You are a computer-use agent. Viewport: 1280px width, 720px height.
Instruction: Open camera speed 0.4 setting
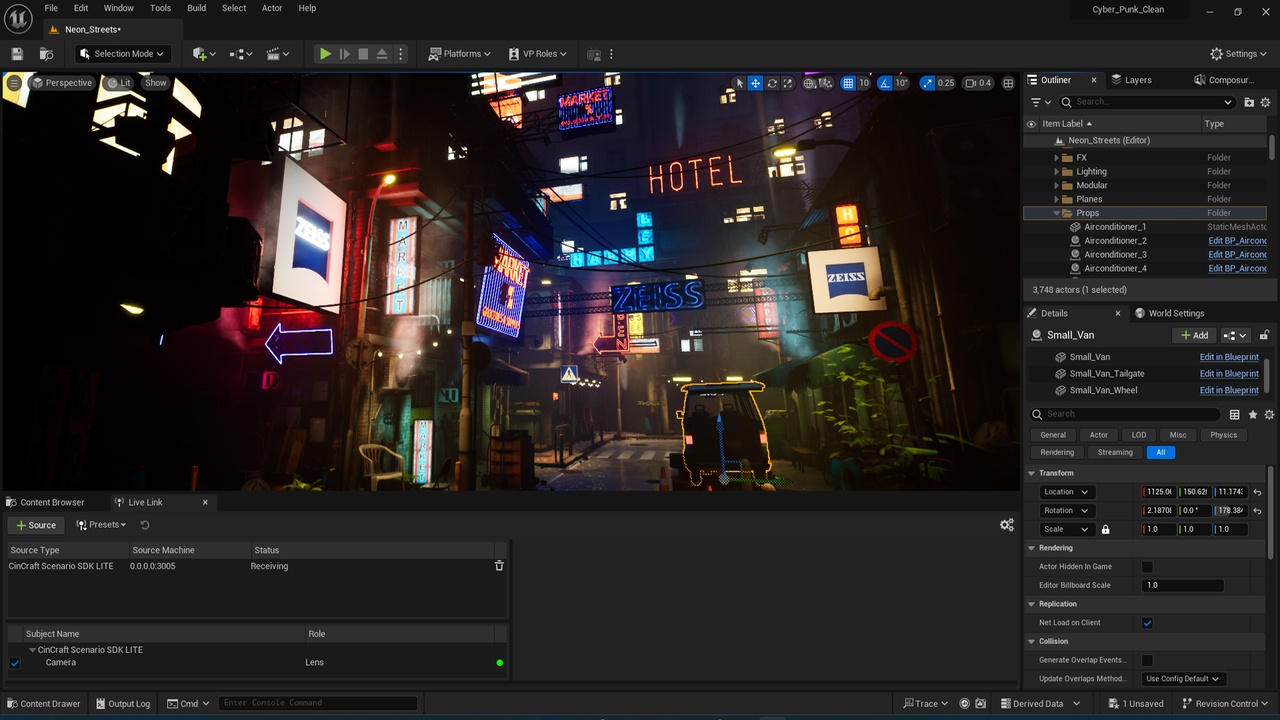click(978, 83)
